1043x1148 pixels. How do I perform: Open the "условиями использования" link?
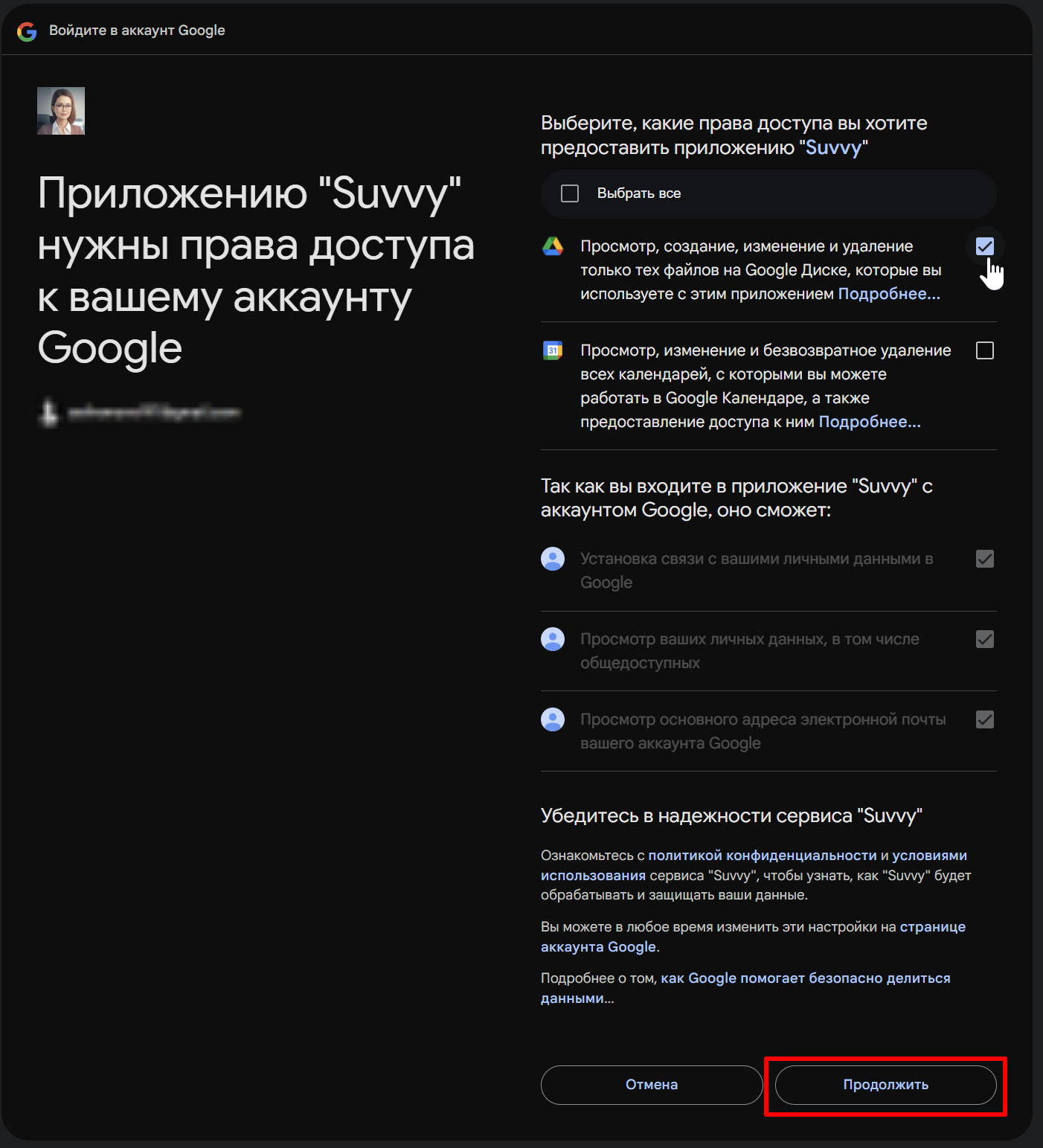[754, 865]
